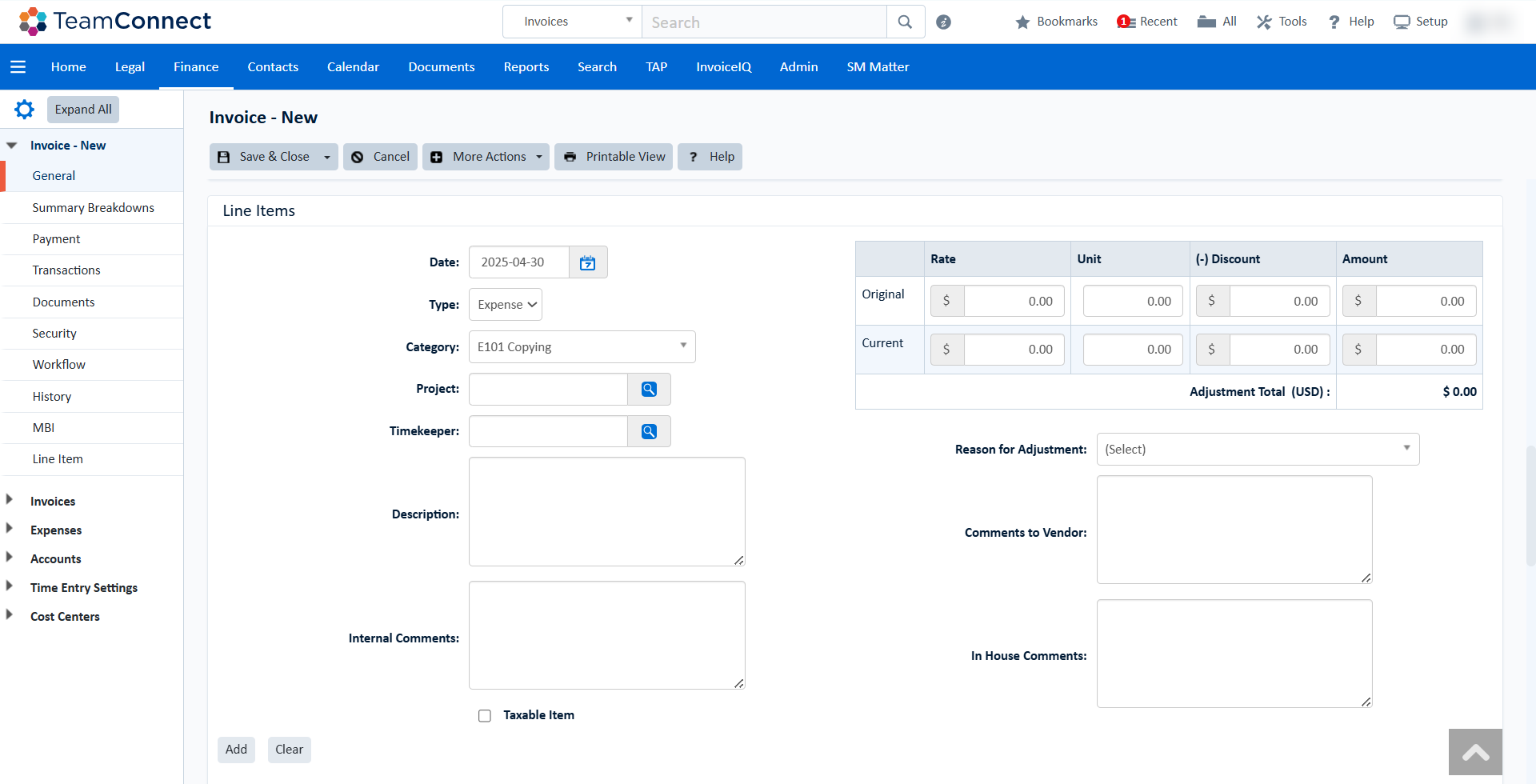Image resolution: width=1536 pixels, height=784 pixels.
Task: Click the Date field 2025-04-30
Action: (x=519, y=262)
